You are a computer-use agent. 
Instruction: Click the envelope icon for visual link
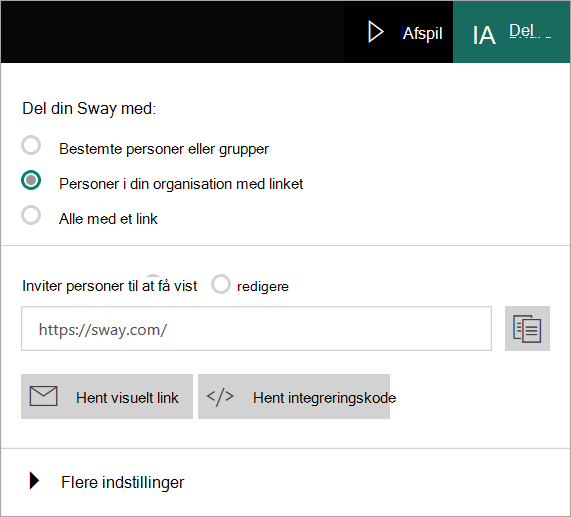(44, 396)
